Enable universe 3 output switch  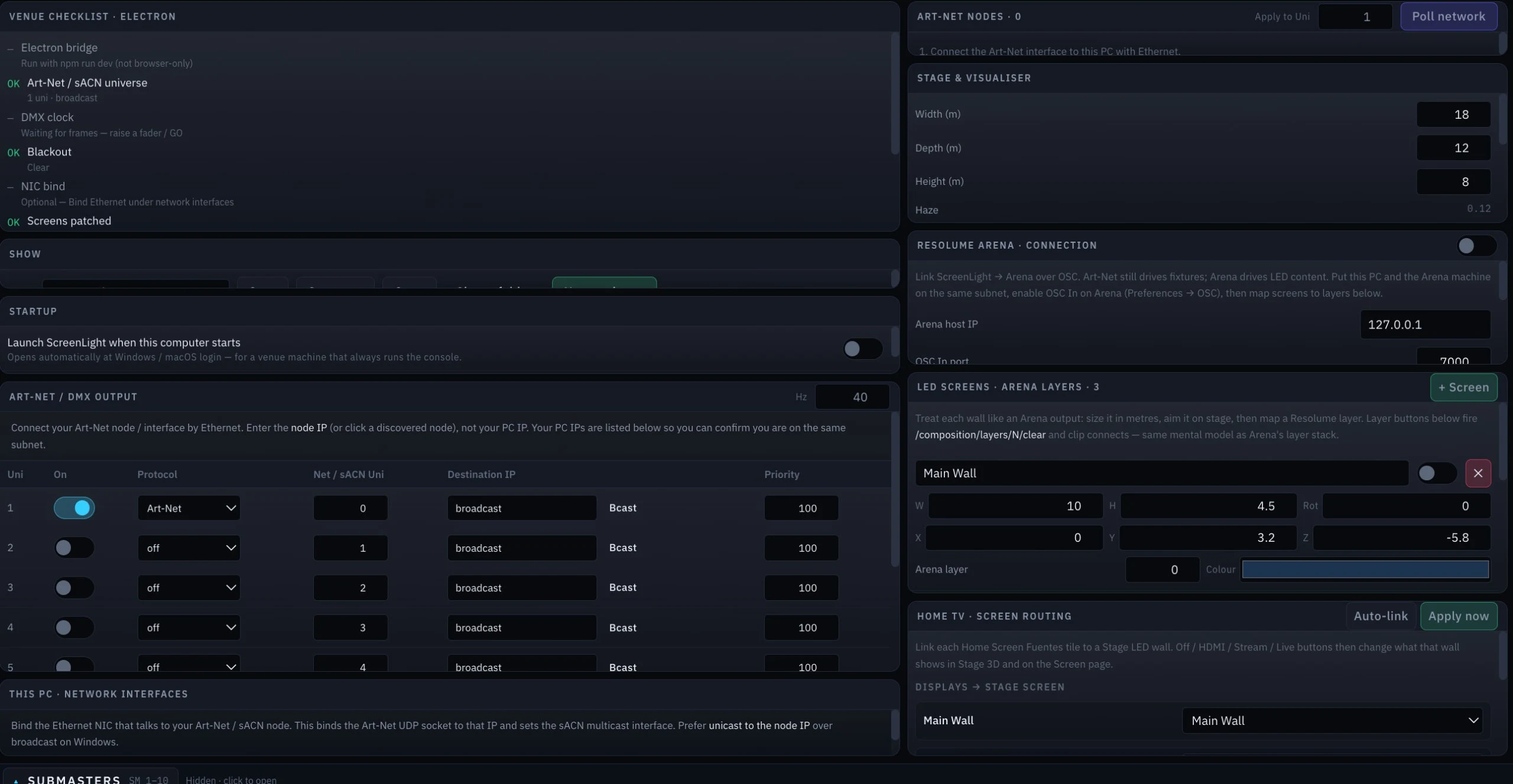coord(74,587)
